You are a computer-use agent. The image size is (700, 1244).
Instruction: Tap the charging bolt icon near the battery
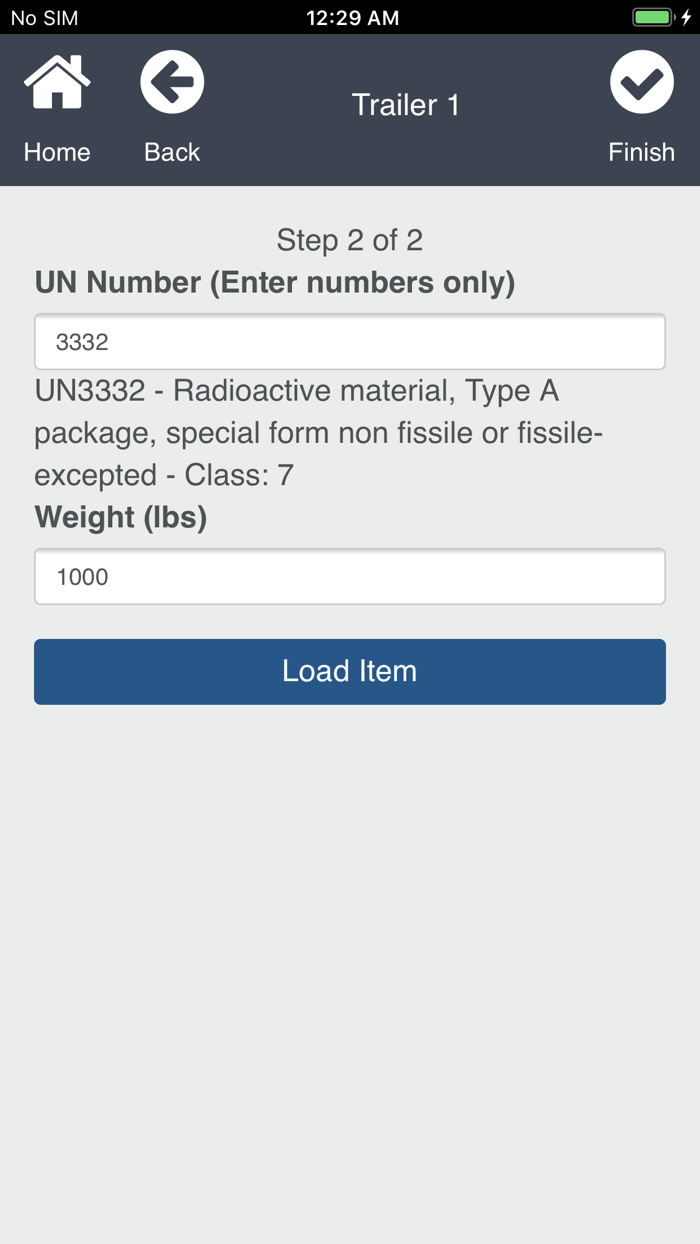(685, 16)
